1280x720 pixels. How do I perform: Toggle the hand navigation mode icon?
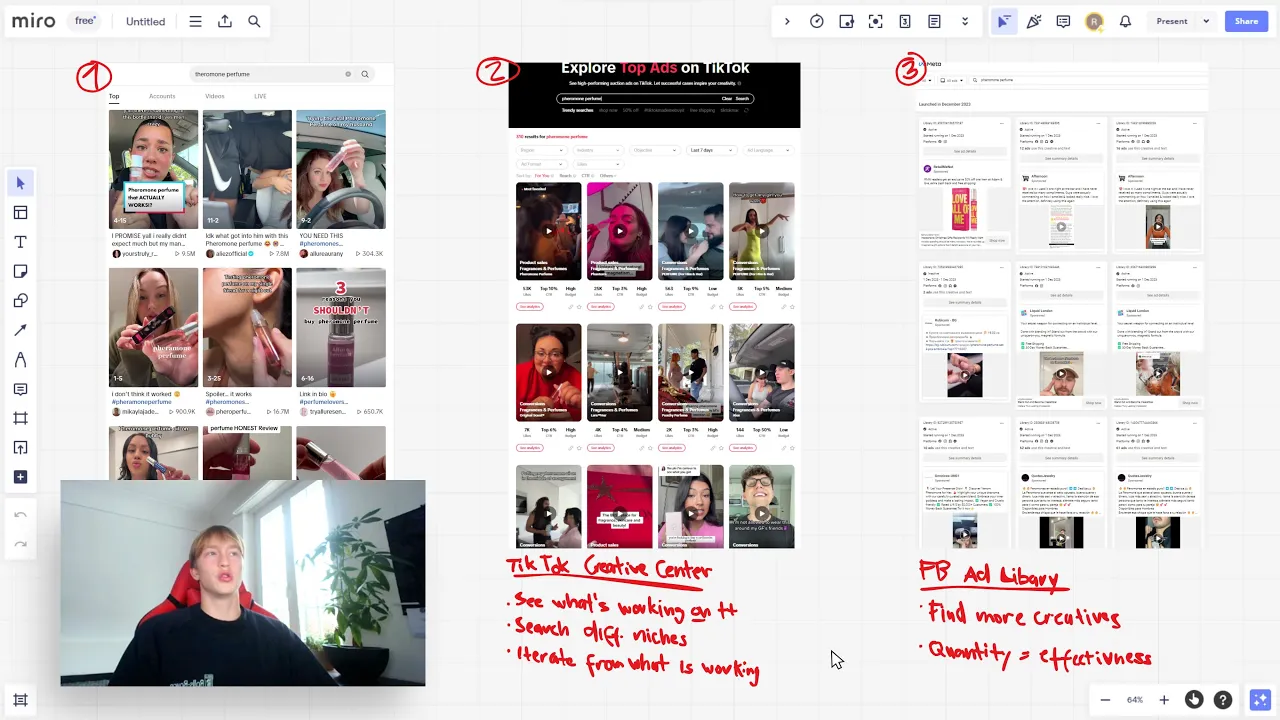pyautogui.click(x=1194, y=700)
